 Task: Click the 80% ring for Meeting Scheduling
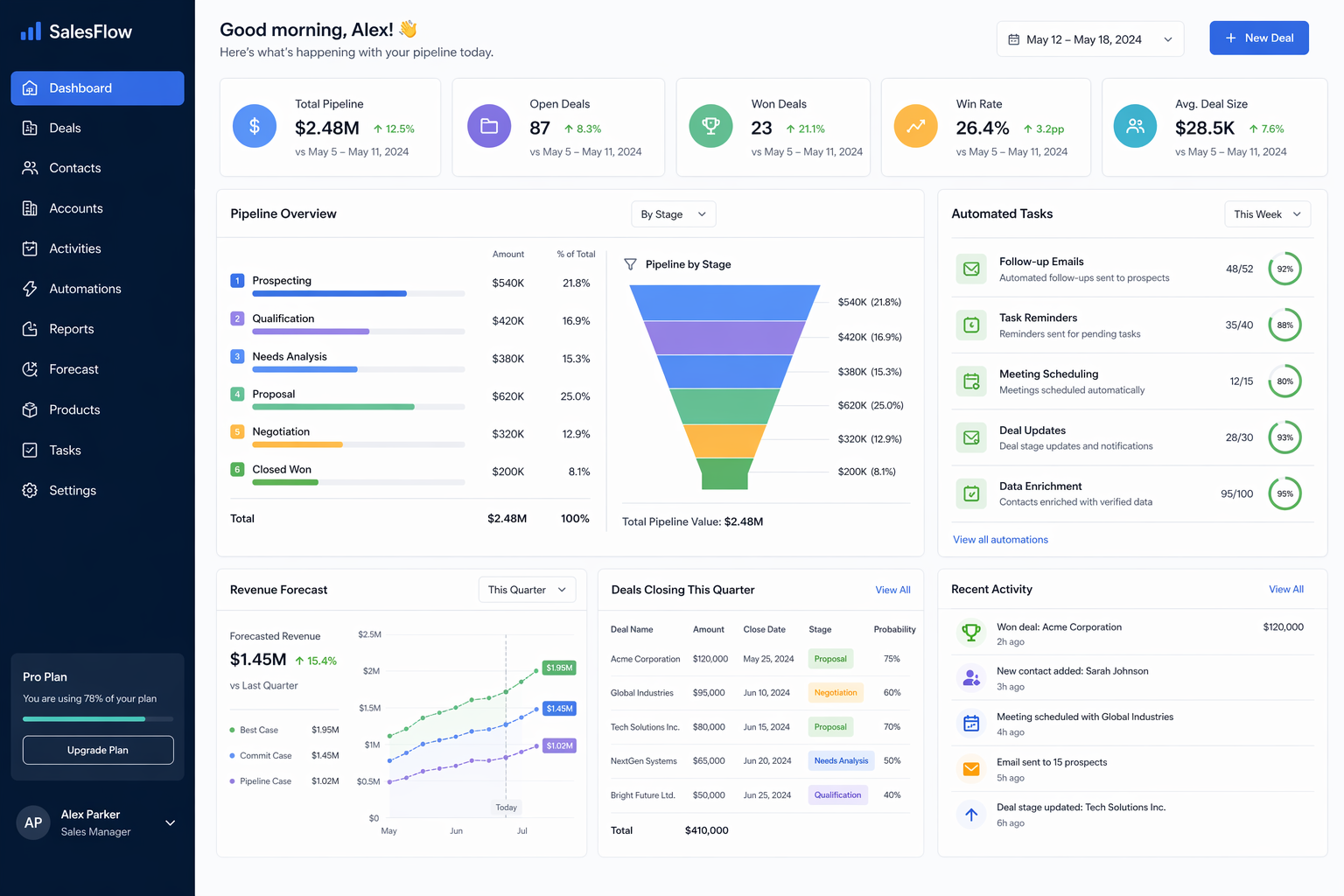(x=1284, y=381)
